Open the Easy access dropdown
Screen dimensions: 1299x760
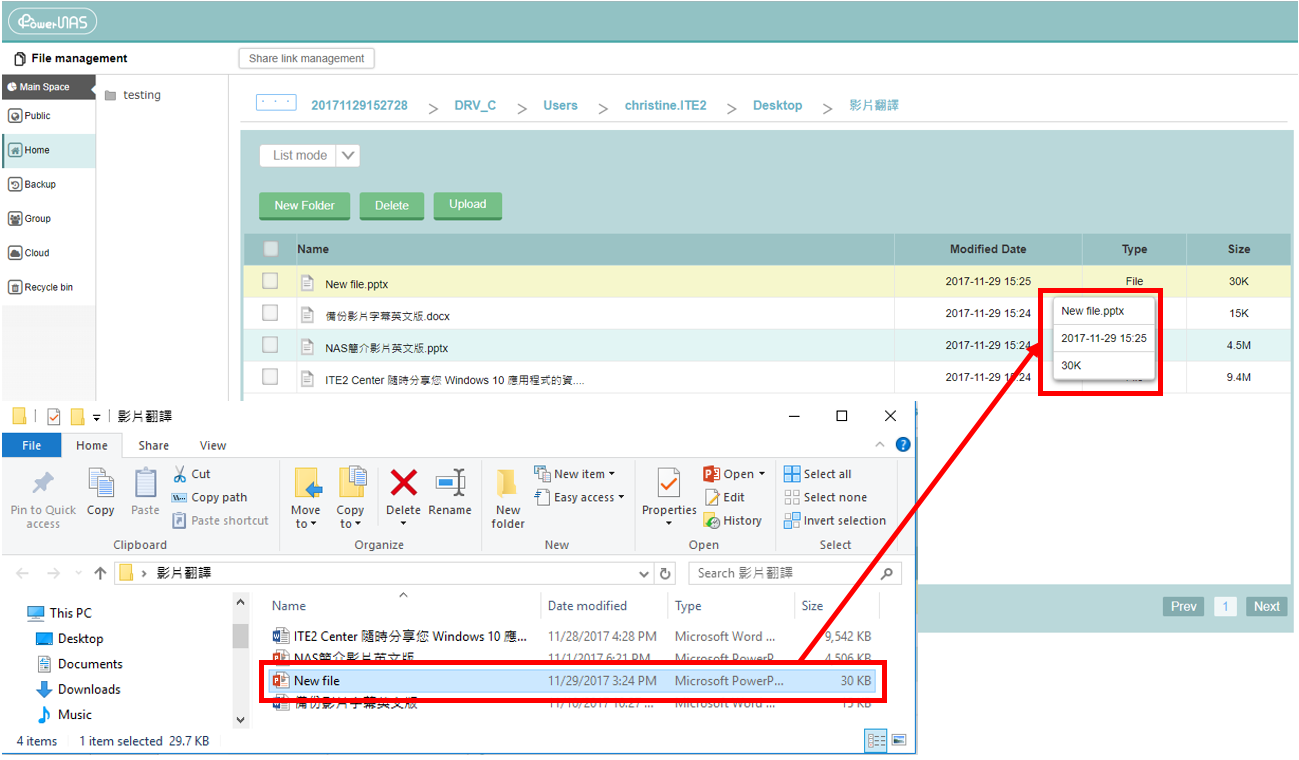pyautogui.click(x=579, y=497)
